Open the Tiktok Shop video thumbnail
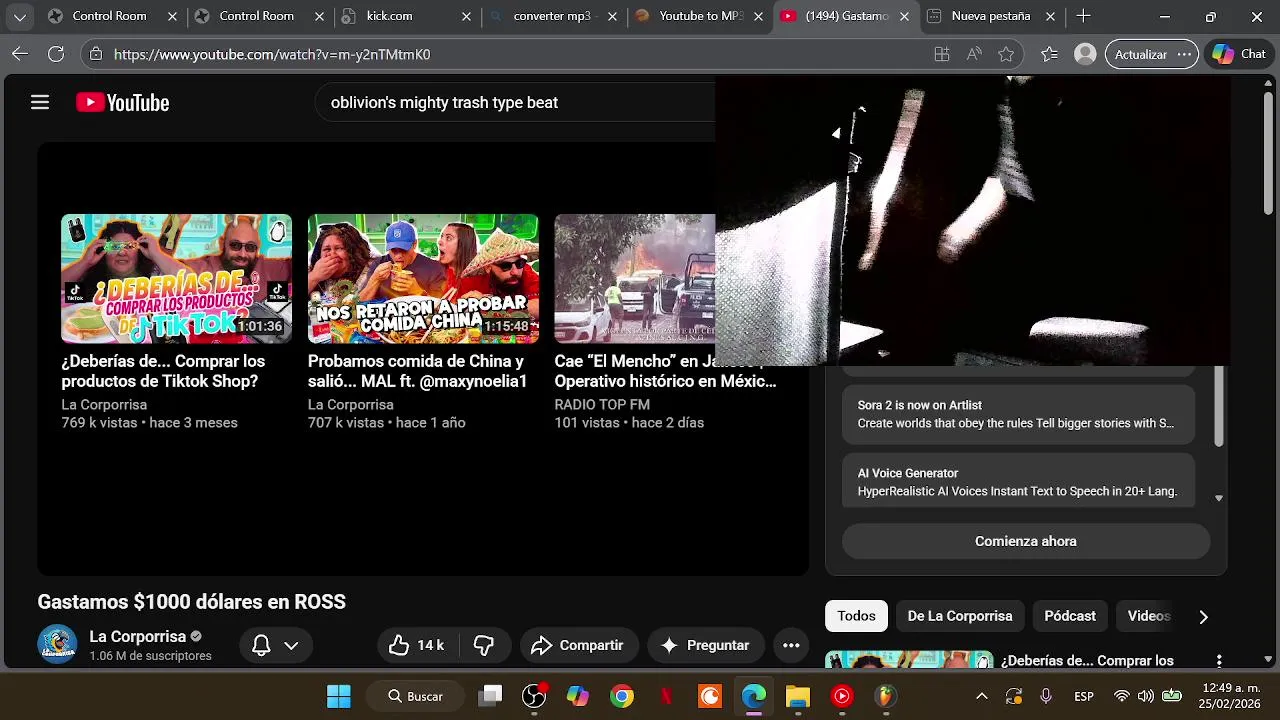Screen dimensions: 1280x720 pos(176,279)
